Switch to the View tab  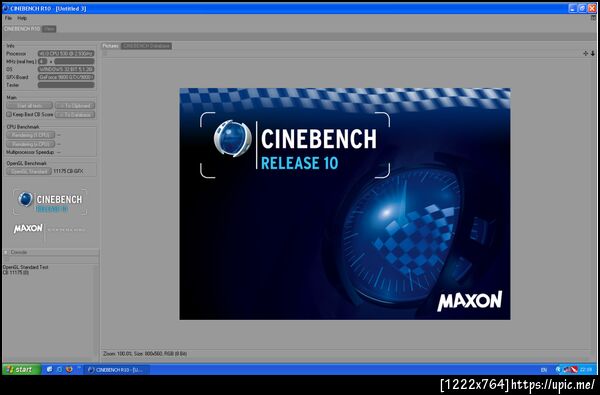tap(49, 29)
